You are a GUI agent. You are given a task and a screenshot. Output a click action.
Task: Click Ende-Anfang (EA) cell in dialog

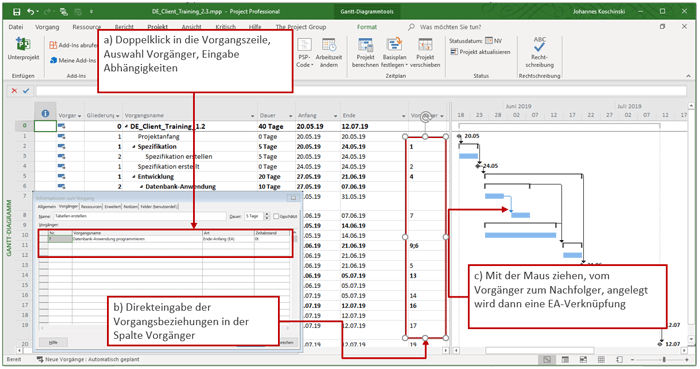pos(228,239)
